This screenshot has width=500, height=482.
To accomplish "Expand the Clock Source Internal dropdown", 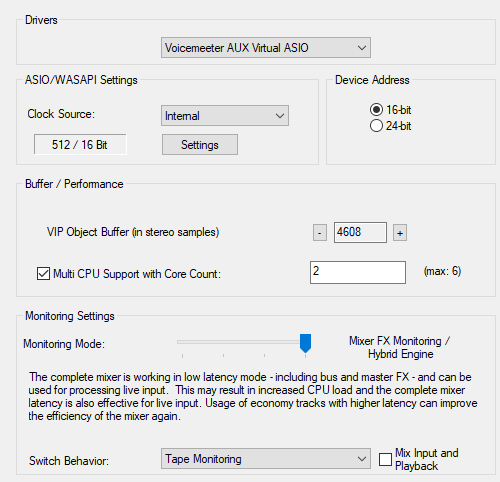I will coord(225,116).
